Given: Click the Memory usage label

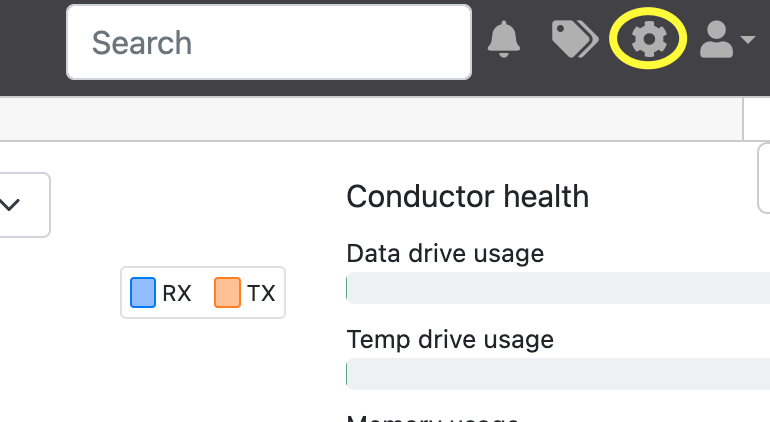Looking at the screenshot, I should [432, 418].
